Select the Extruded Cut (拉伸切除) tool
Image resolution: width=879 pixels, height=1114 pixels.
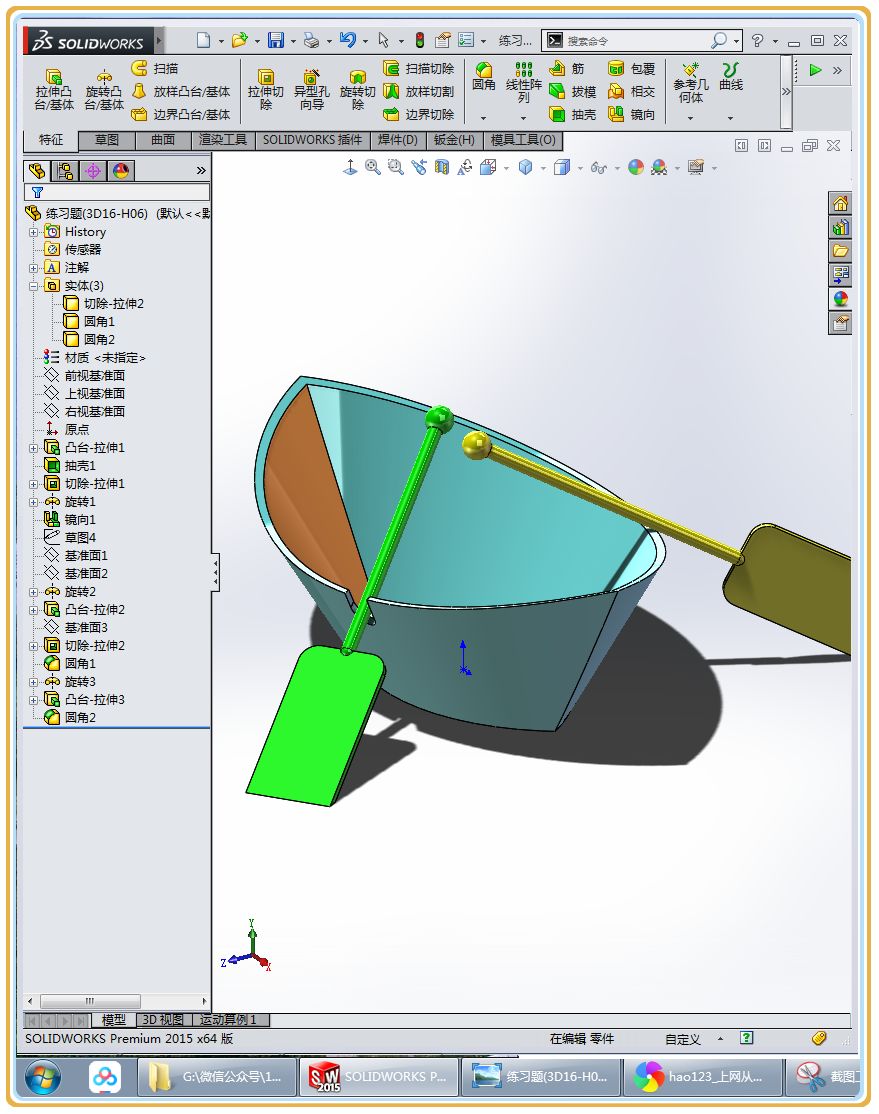266,89
